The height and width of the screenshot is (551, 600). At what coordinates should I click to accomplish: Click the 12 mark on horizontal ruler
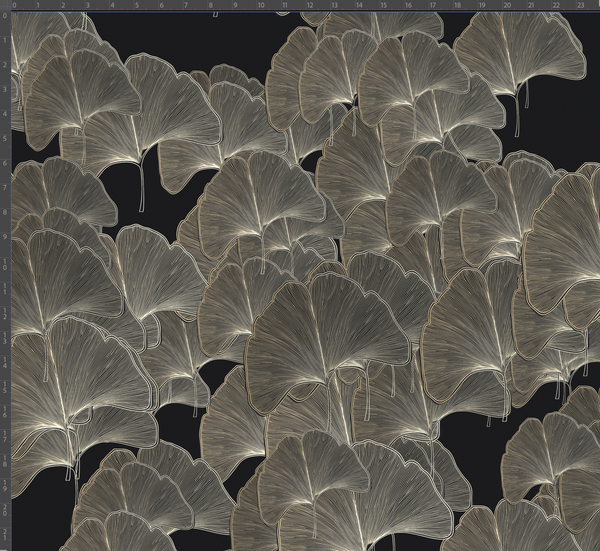point(307,5)
